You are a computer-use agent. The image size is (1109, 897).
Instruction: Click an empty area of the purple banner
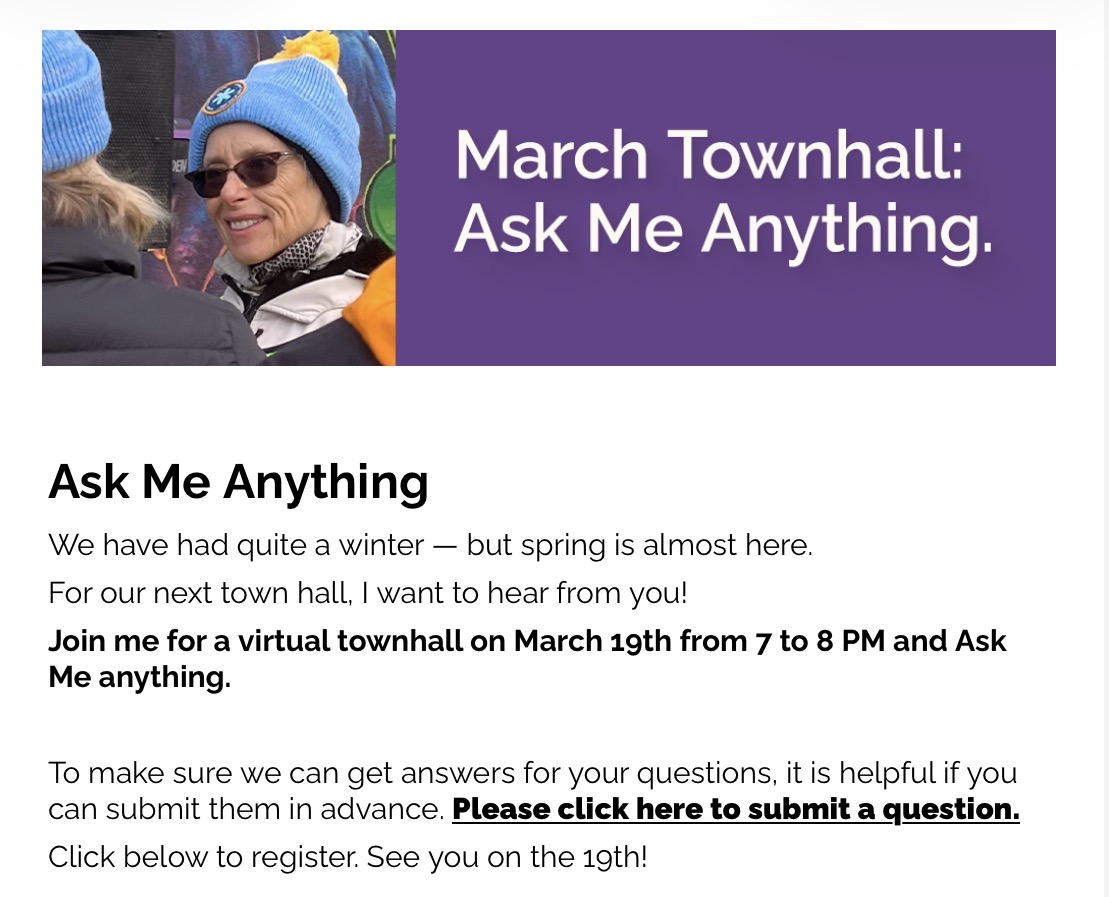coord(720,320)
